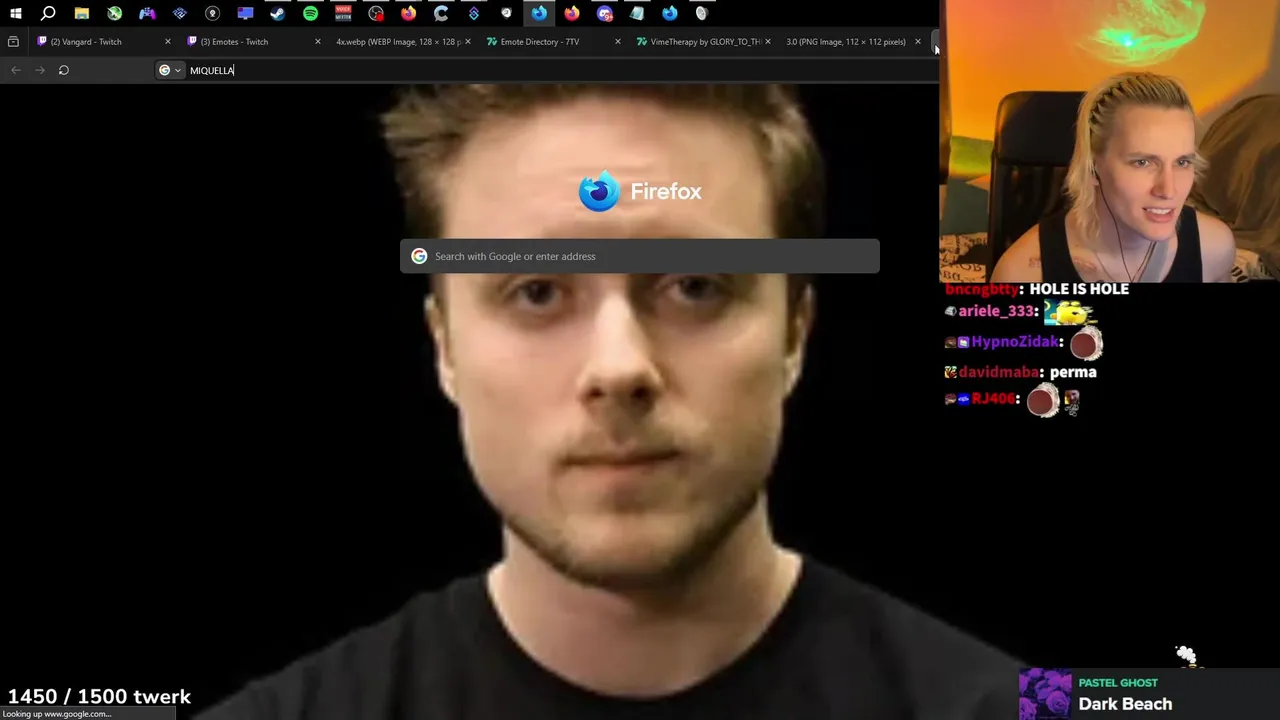Click the PASTEL GHOST artist name
This screenshot has width=1280, height=720.
pyautogui.click(x=1118, y=683)
